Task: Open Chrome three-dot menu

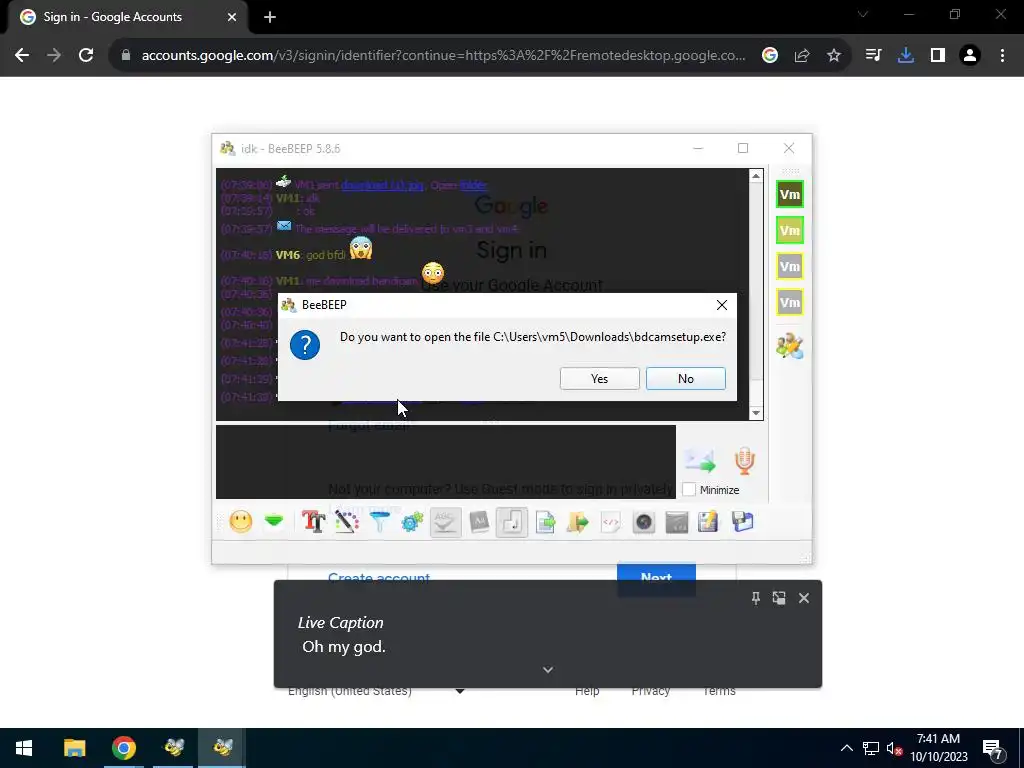Action: 1002,56
